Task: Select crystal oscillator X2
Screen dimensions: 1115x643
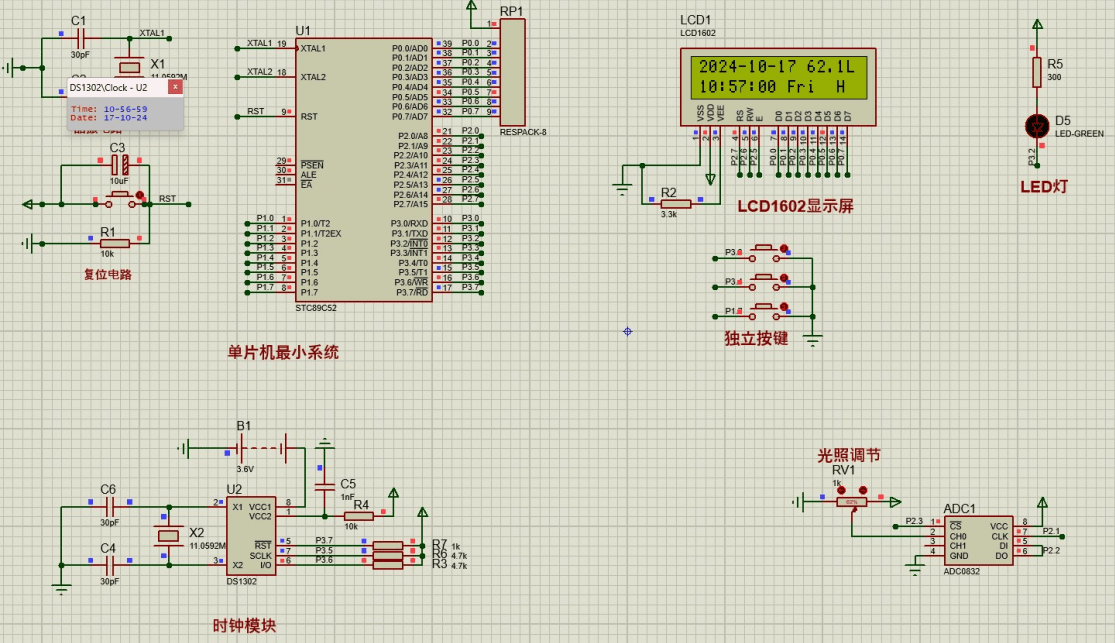Action: point(169,537)
